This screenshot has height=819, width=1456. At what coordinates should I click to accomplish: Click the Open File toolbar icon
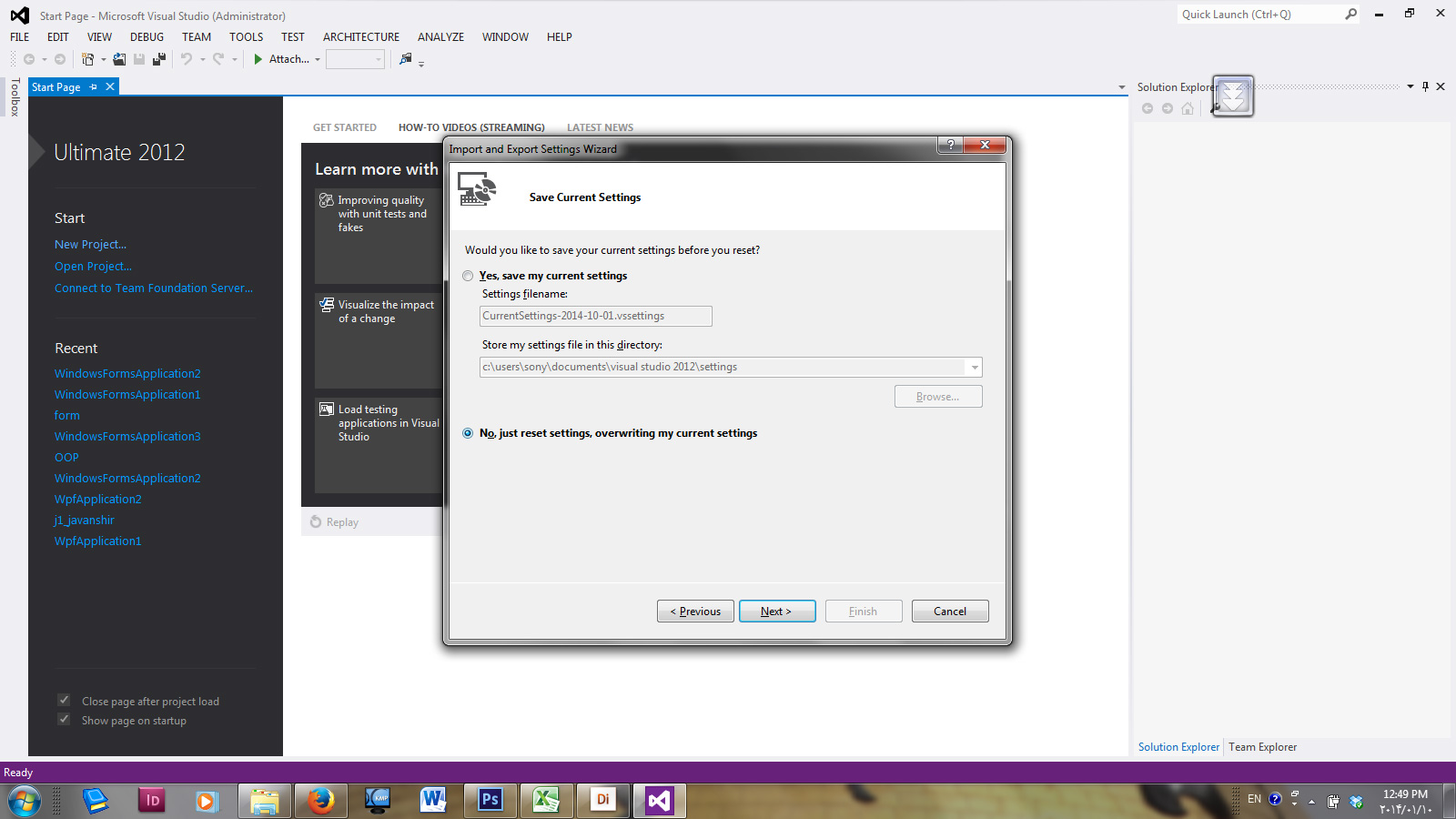(119, 59)
